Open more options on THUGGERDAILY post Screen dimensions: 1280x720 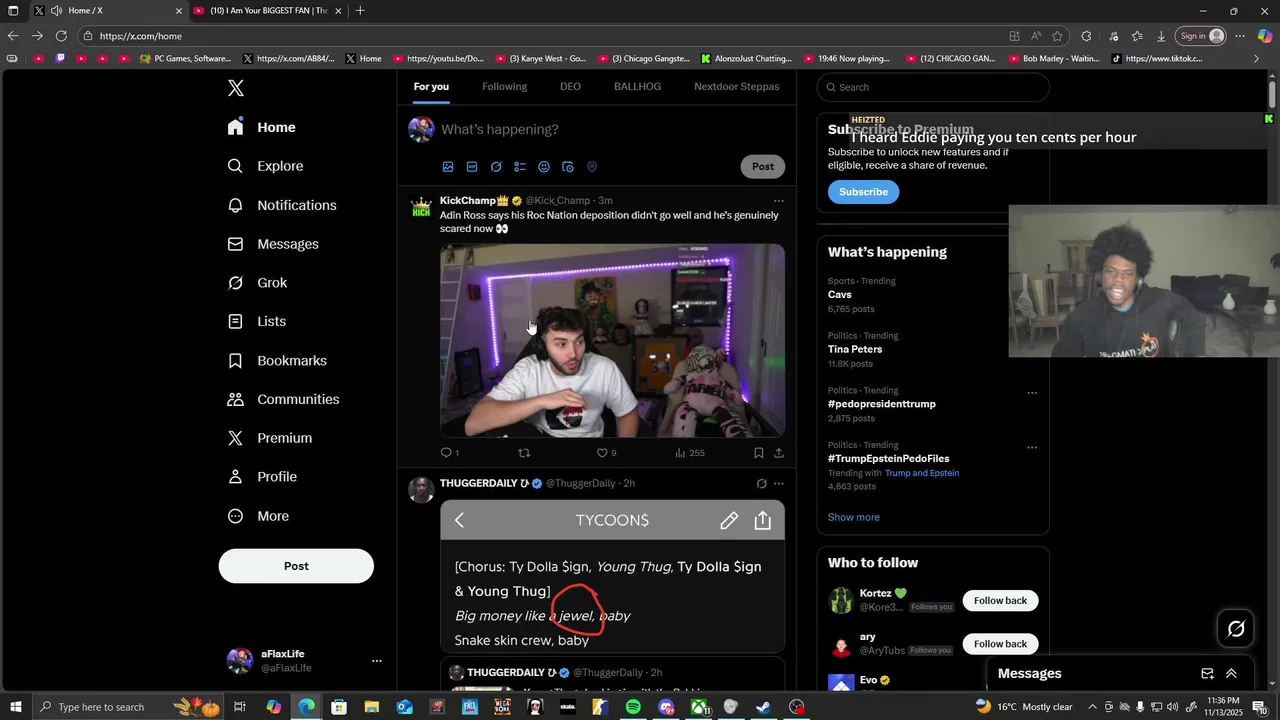779,484
